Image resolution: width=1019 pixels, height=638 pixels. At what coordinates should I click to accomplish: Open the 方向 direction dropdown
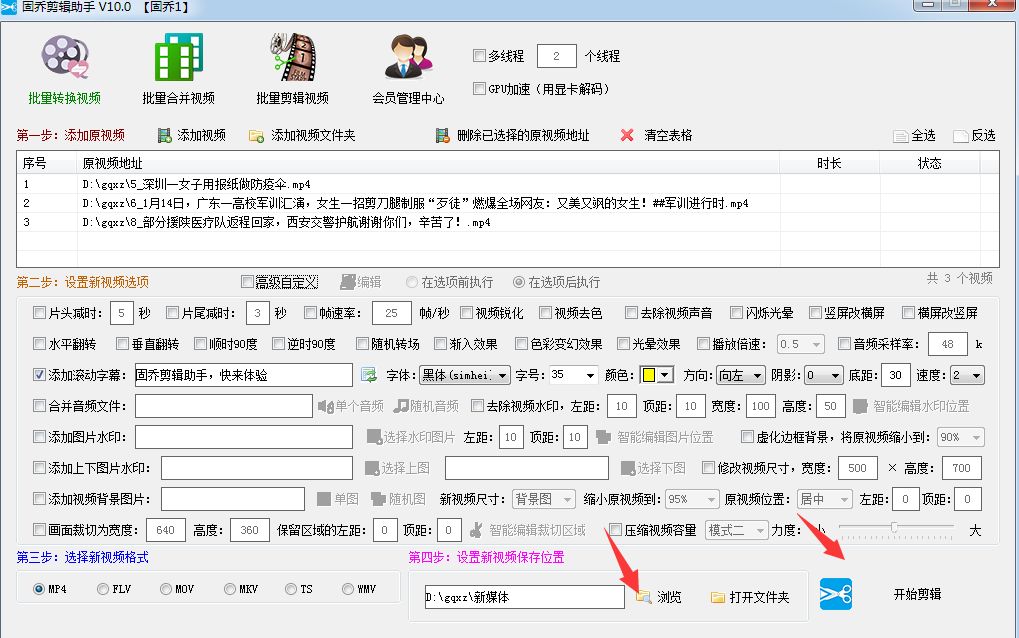[741, 375]
